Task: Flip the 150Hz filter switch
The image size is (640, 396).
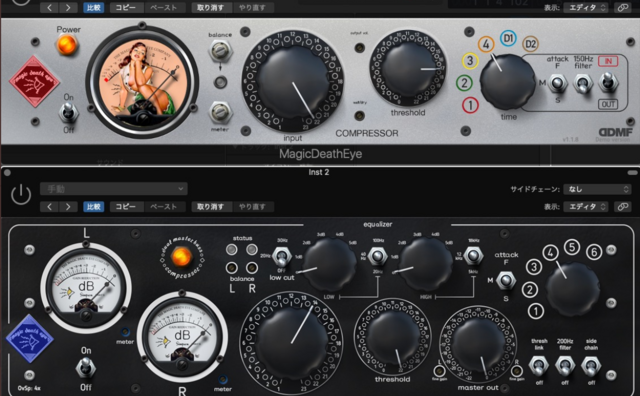Action: pyautogui.click(x=583, y=84)
